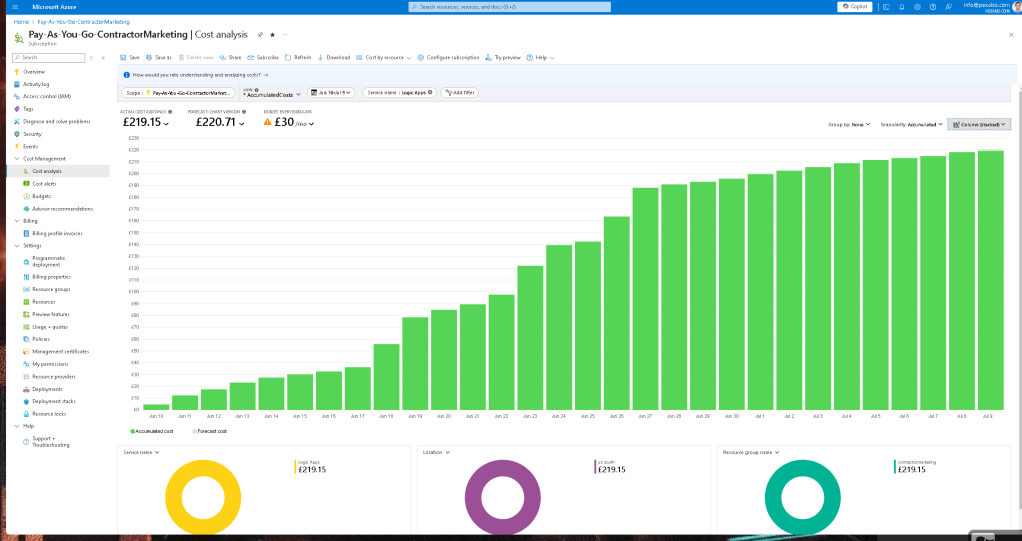Collapse the Billing section in sidebar
1022x541 pixels.
point(17,221)
